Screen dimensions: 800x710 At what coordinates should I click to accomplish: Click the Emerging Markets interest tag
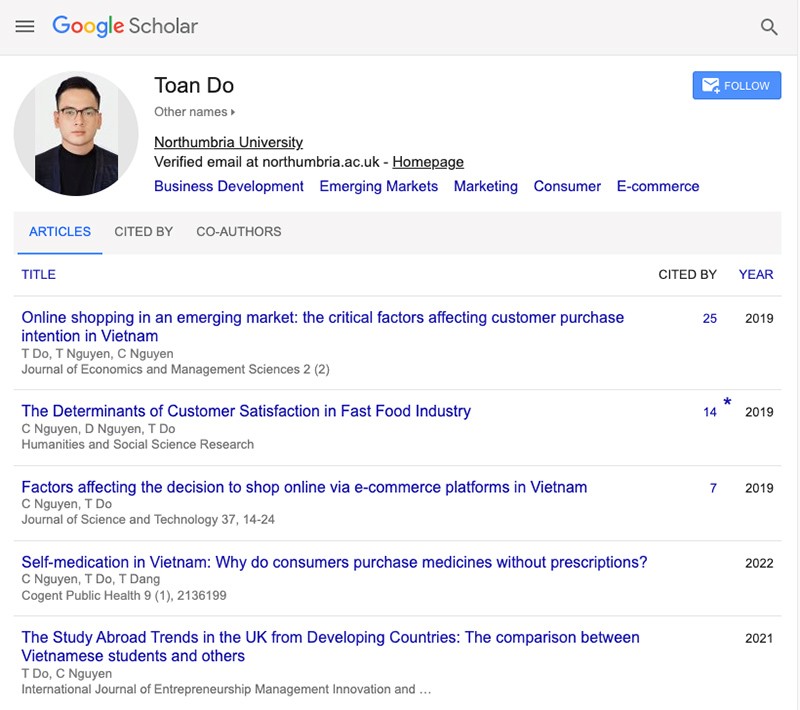pyautogui.click(x=378, y=186)
